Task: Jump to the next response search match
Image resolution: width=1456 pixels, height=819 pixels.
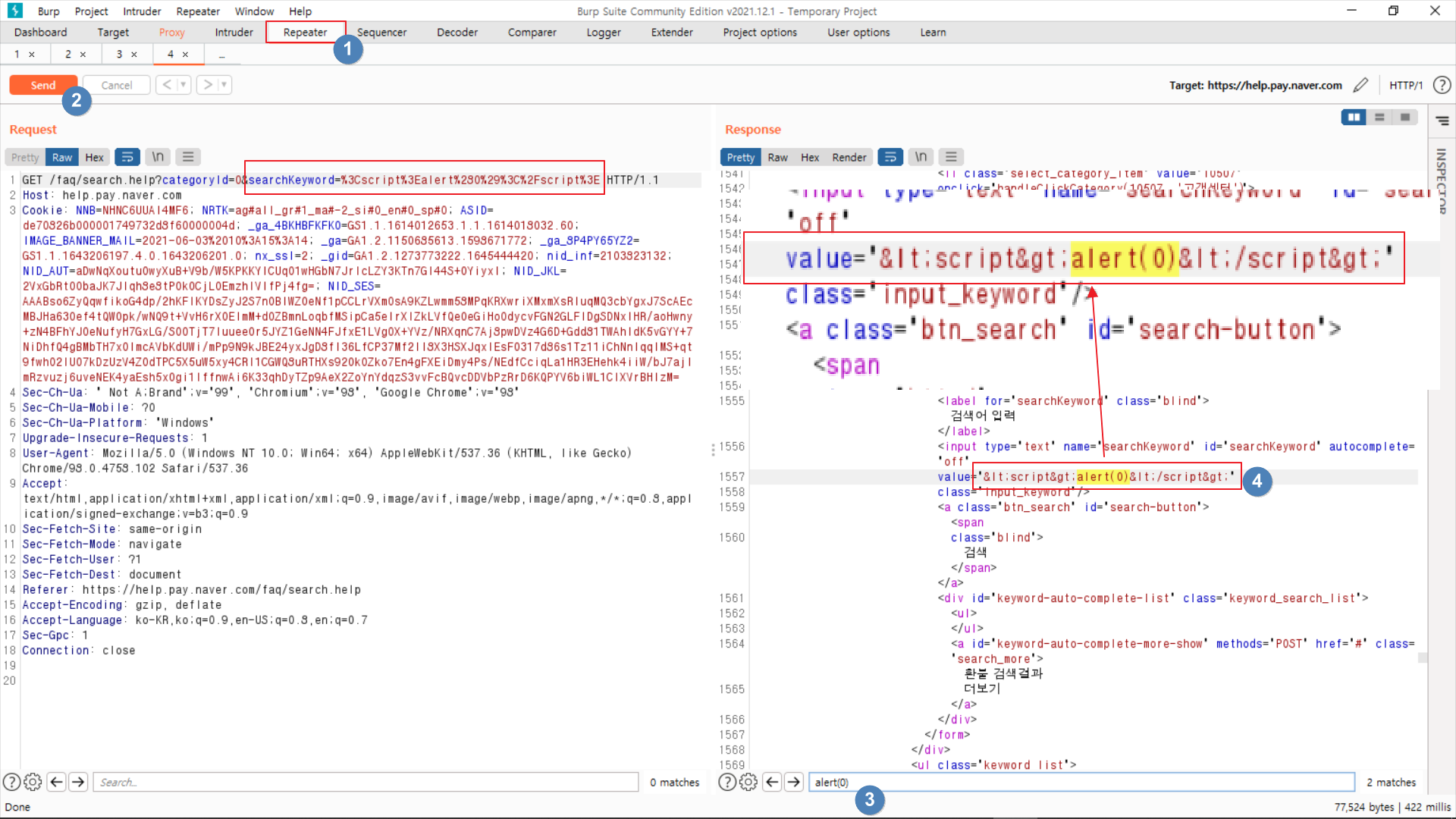Action: coord(794,782)
